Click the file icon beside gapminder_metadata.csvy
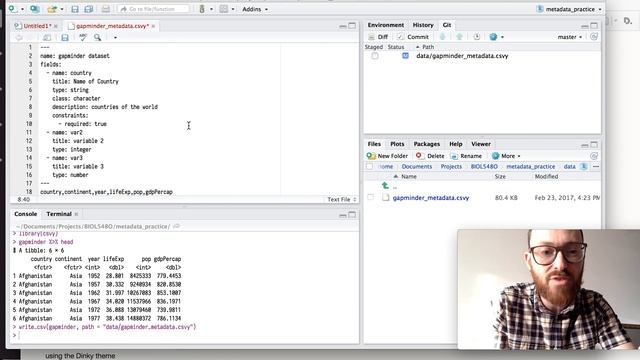Image resolution: width=640 pixels, height=360 pixels. pos(386,198)
